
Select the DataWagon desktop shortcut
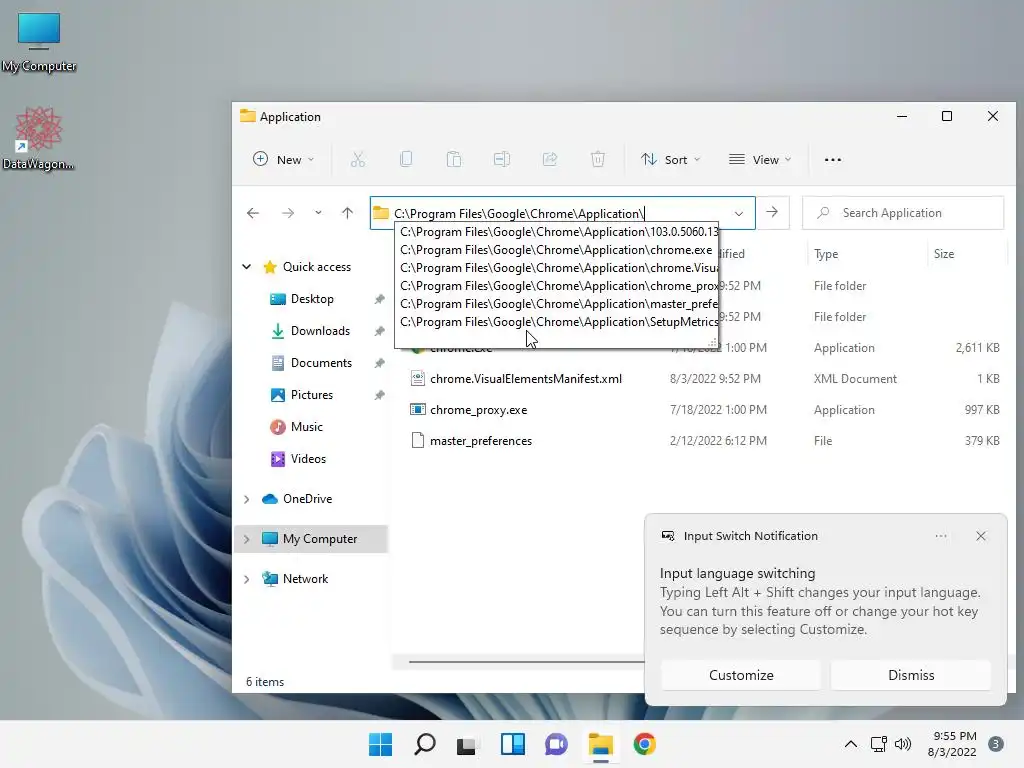pyautogui.click(x=39, y=138)
